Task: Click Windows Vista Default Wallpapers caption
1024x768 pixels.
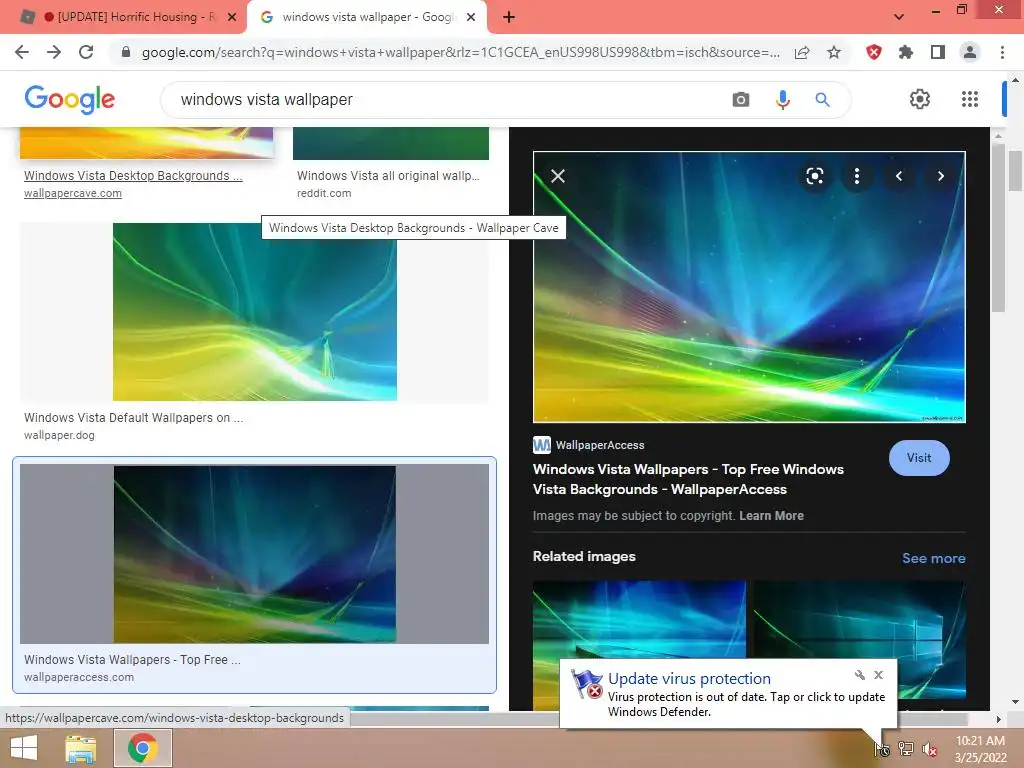Action: [x=133, y=418]
